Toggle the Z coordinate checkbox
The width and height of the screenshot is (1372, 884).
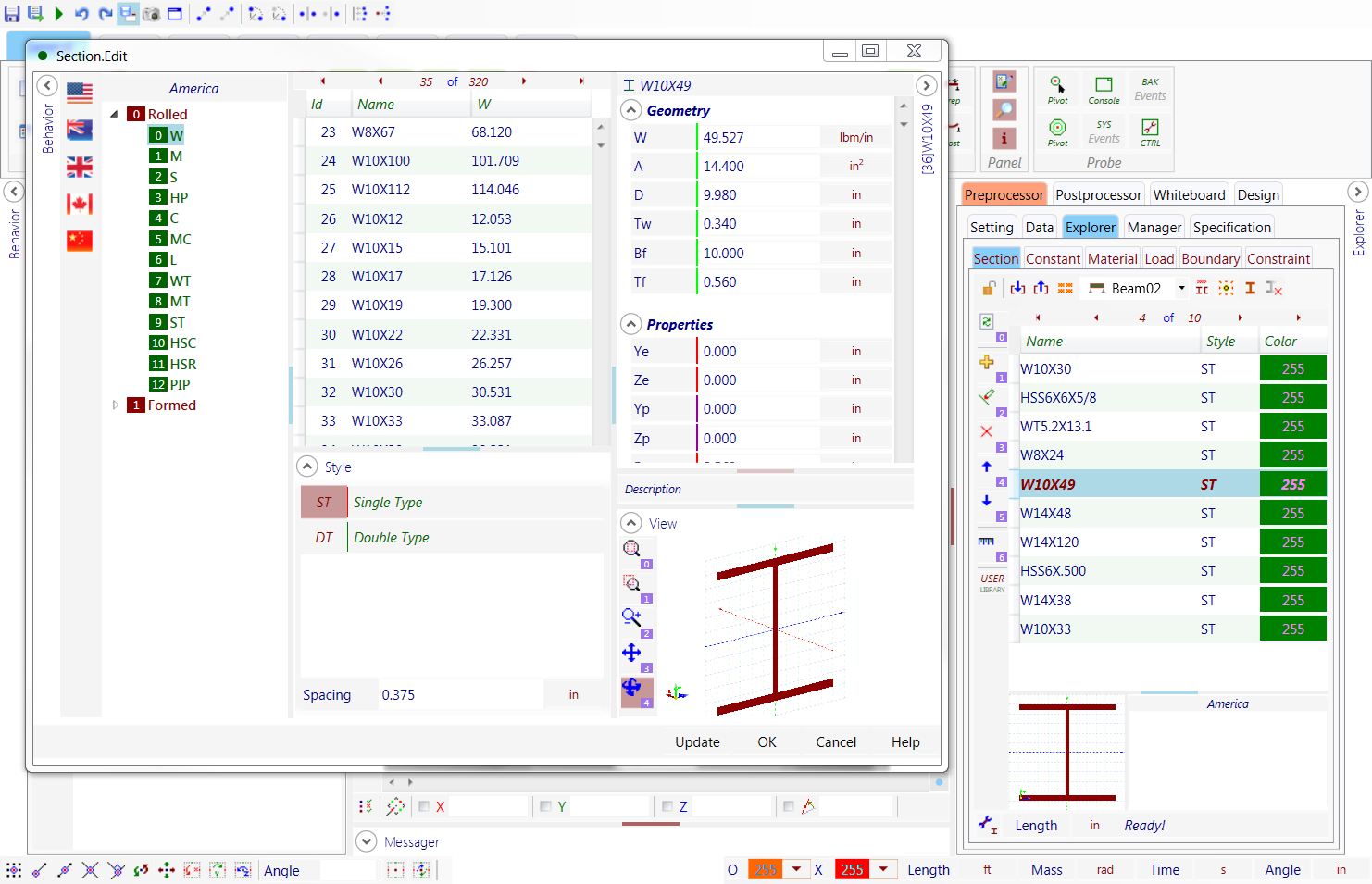(667, 806)
